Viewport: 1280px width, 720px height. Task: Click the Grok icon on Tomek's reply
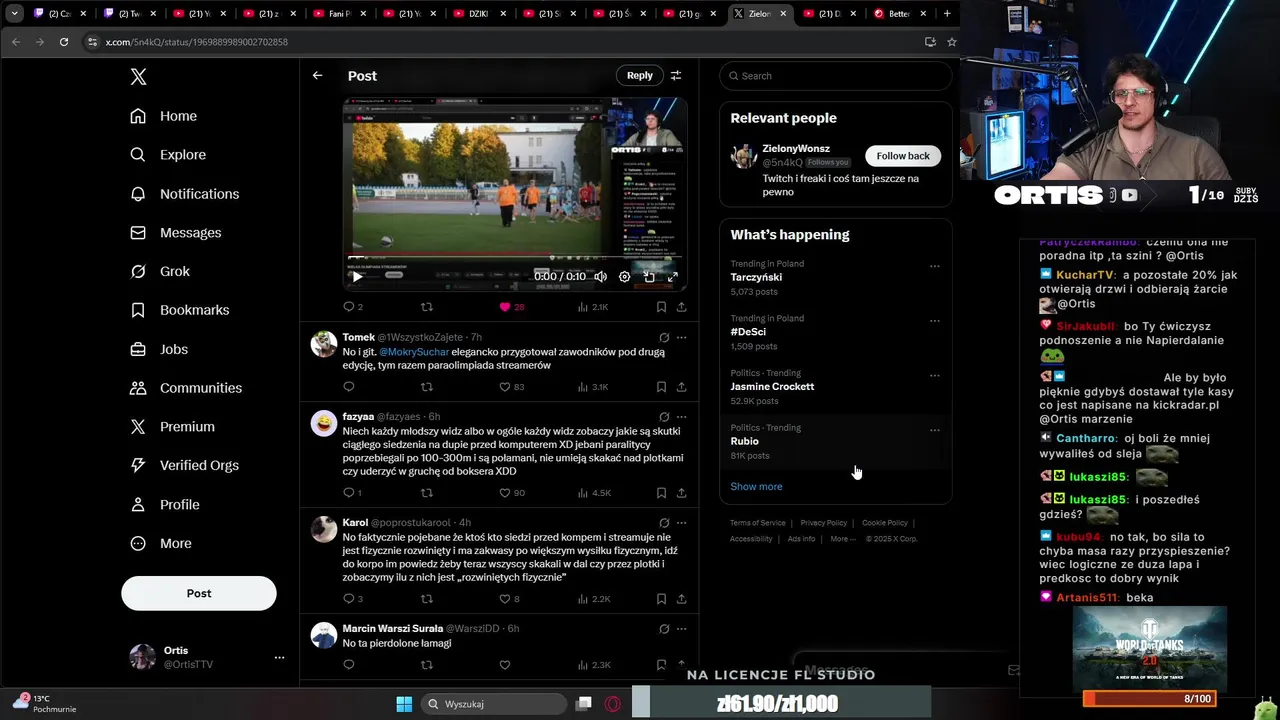pos(664,338)
